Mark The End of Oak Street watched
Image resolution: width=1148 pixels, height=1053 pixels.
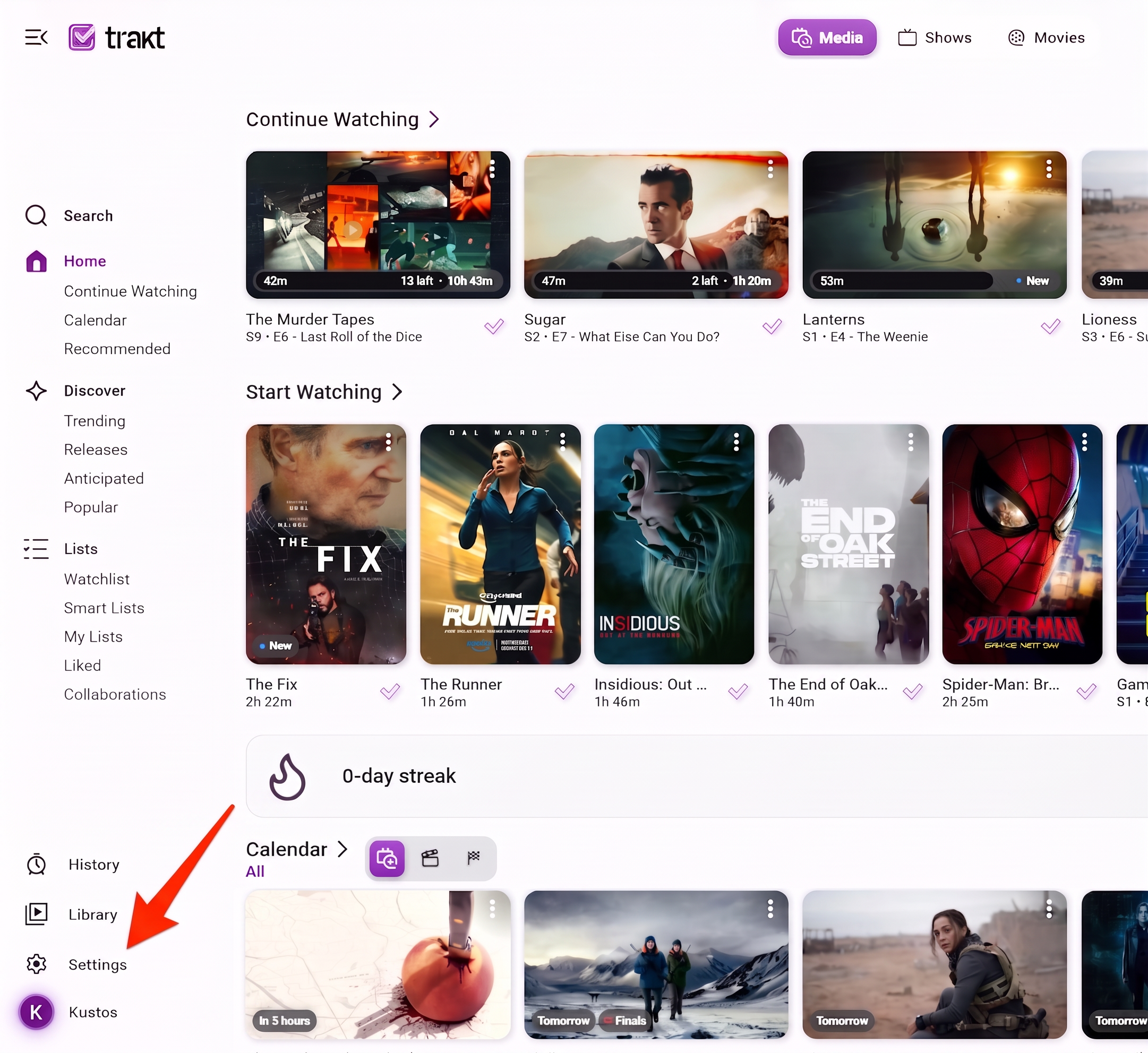pyautogui.click(x=913, y=692)
